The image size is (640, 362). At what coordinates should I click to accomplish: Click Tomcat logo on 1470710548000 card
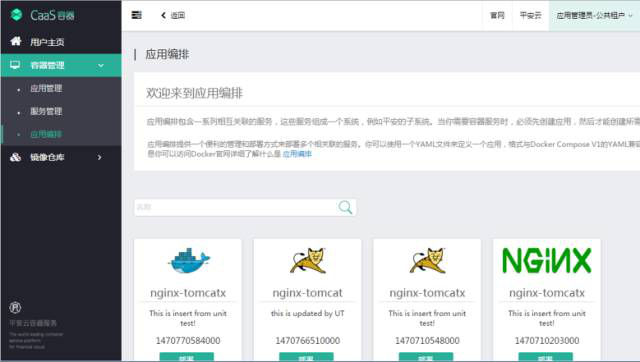[427, 260]
